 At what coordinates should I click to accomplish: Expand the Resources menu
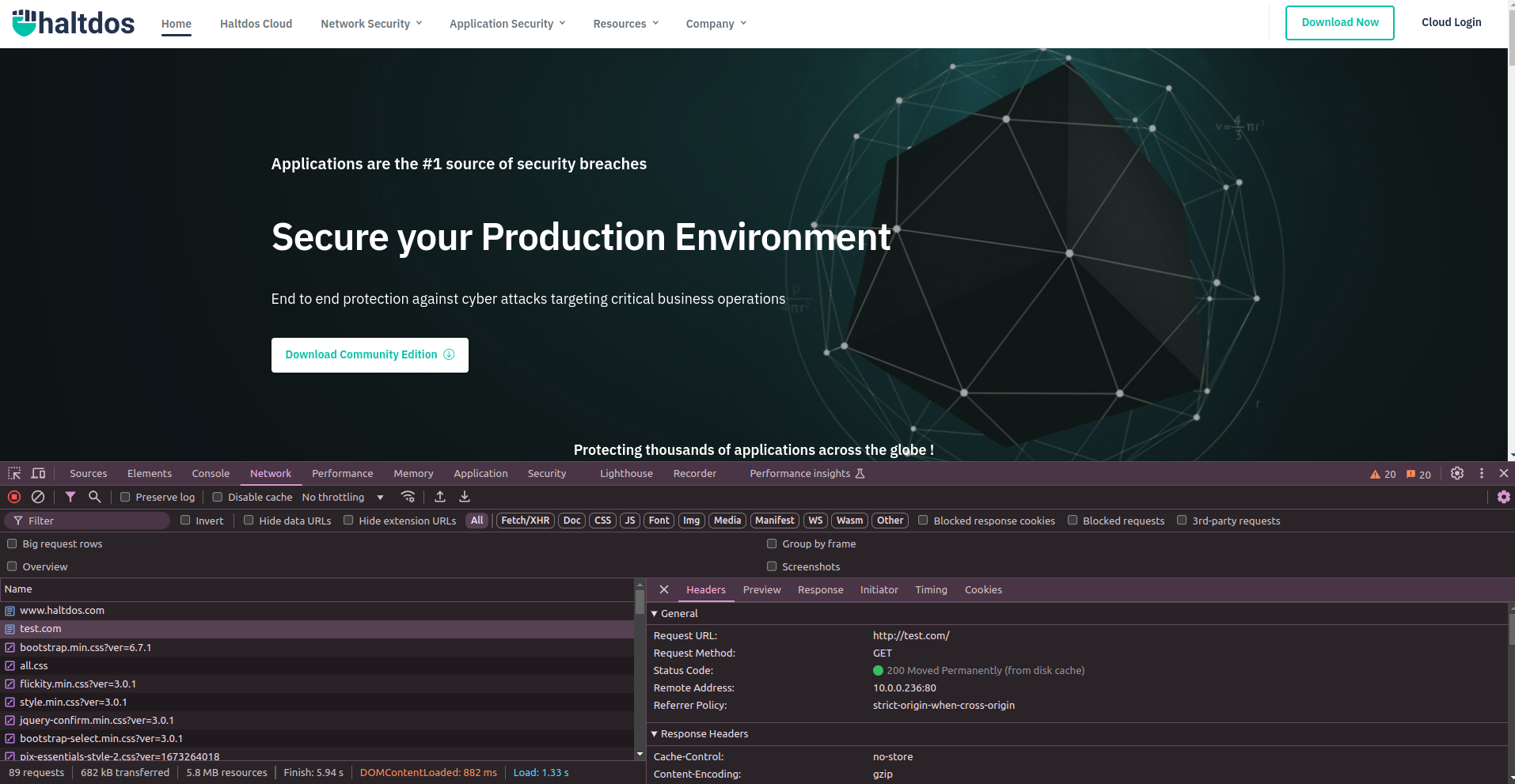pos(625,24)
